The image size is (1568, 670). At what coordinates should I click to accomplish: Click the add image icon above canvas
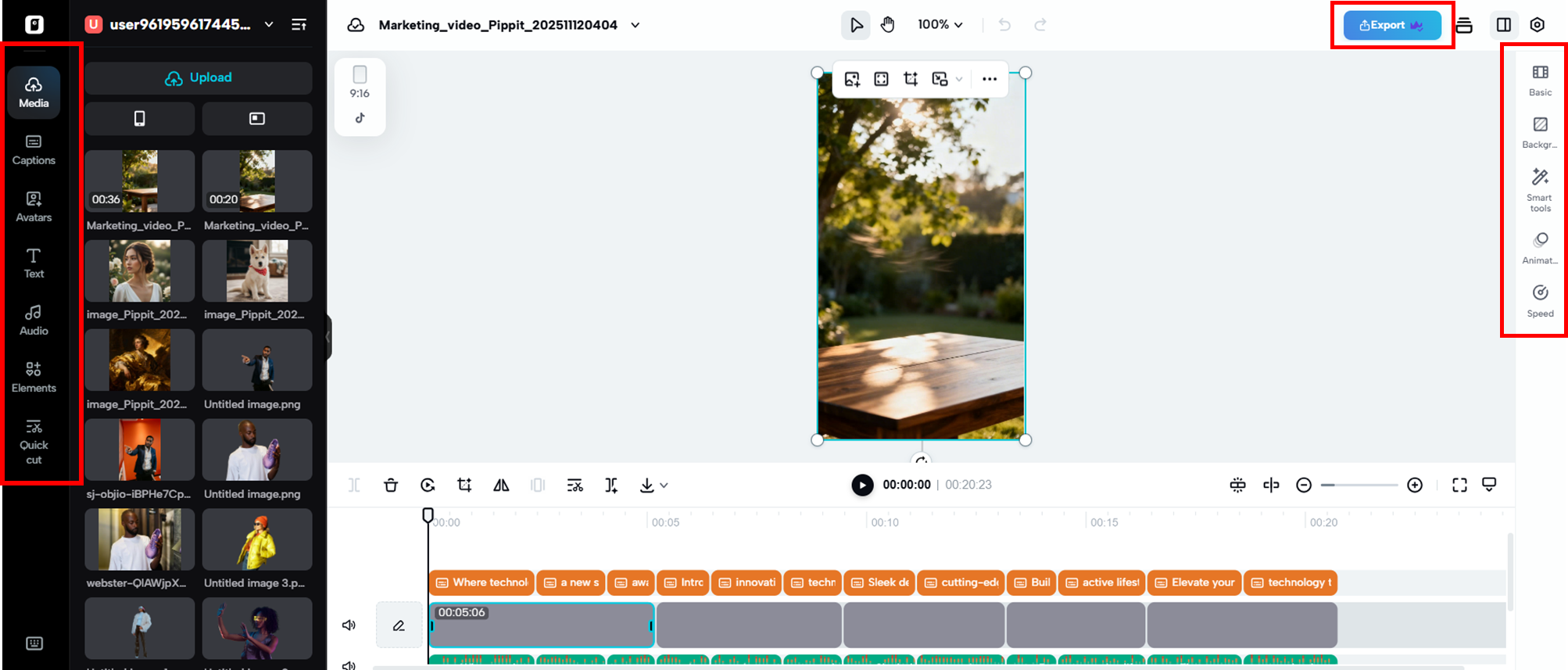tap(852, 79)
